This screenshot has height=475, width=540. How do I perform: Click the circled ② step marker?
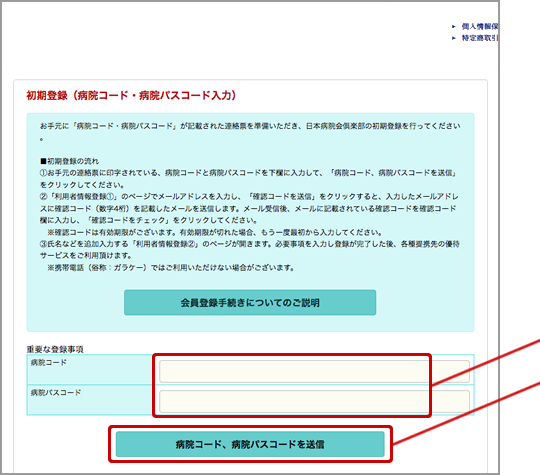pyautogui.click(x=43, y=197)
